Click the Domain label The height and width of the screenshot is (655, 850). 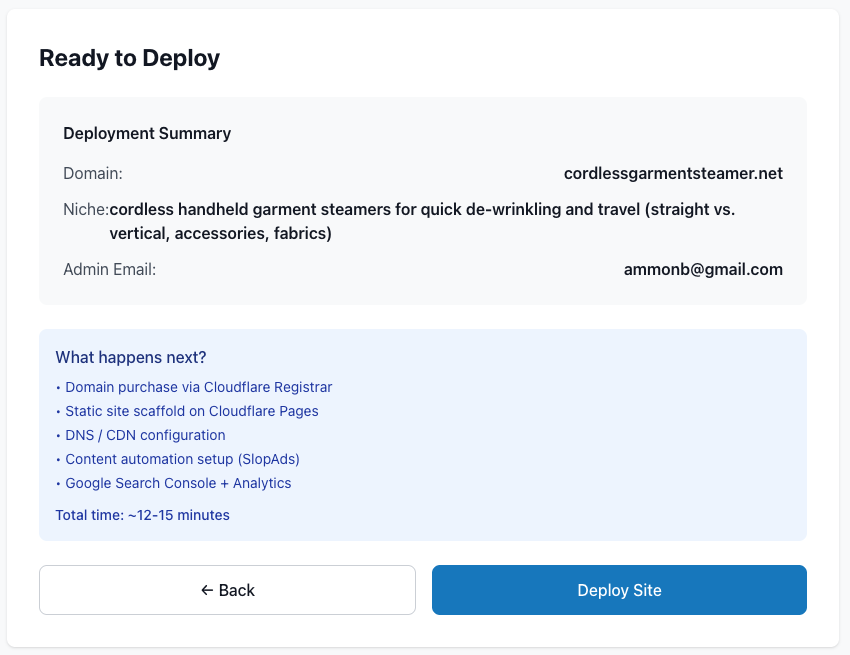[93, 174]
